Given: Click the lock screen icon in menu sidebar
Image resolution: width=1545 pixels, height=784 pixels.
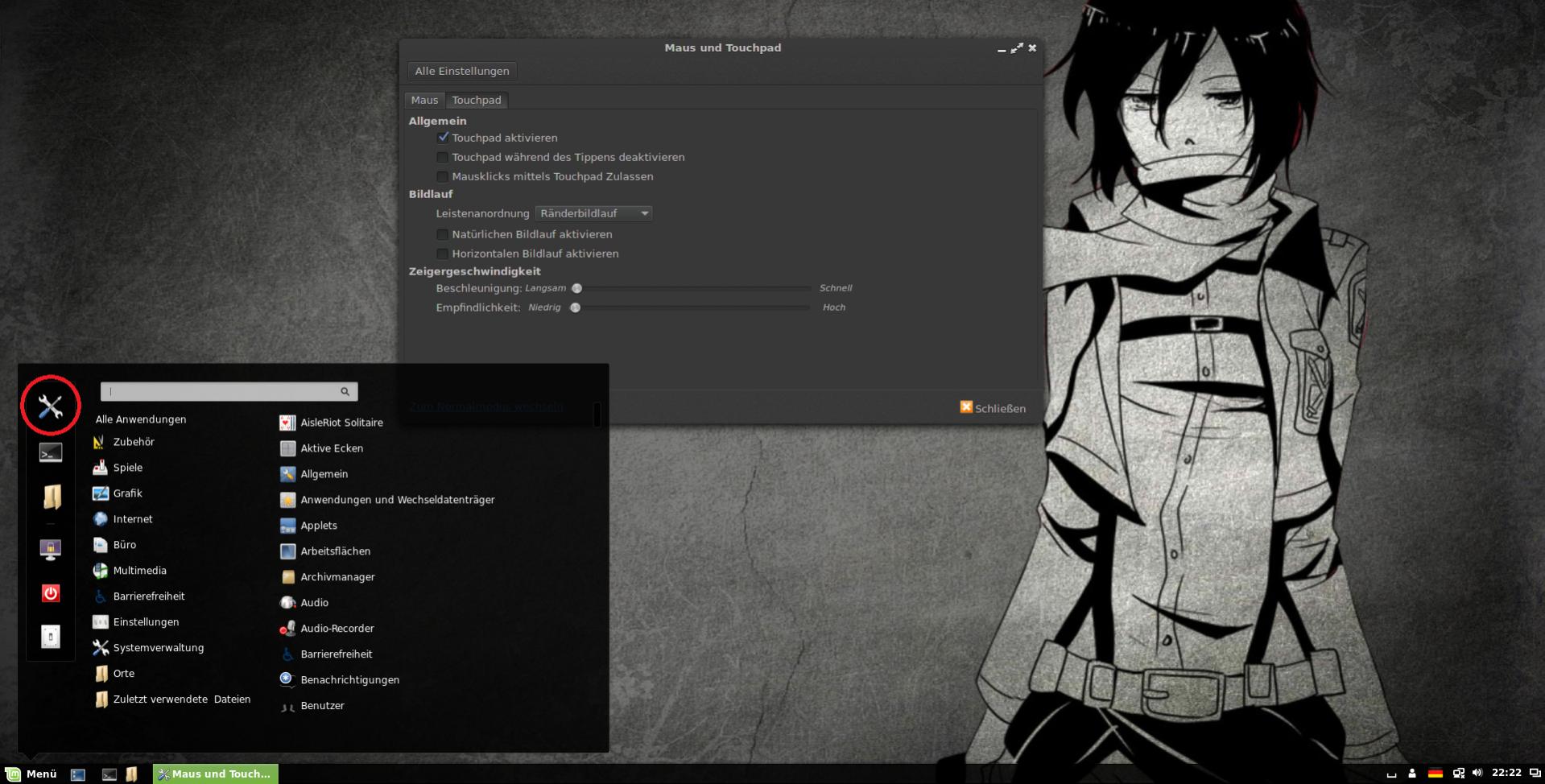Looking at the screenshot, I should tap(50, 550).
